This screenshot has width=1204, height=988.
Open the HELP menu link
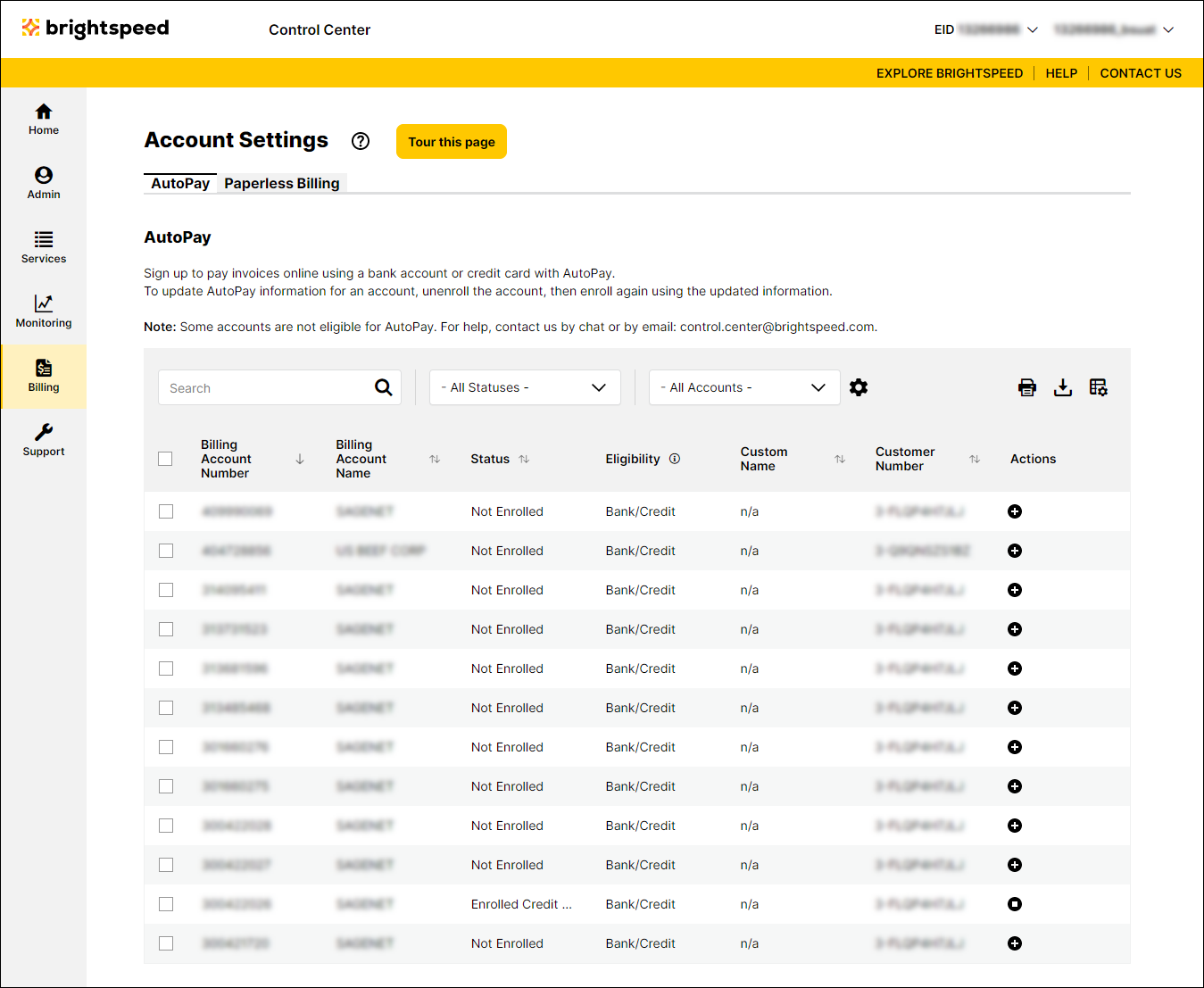click(x=1061, y=73)
